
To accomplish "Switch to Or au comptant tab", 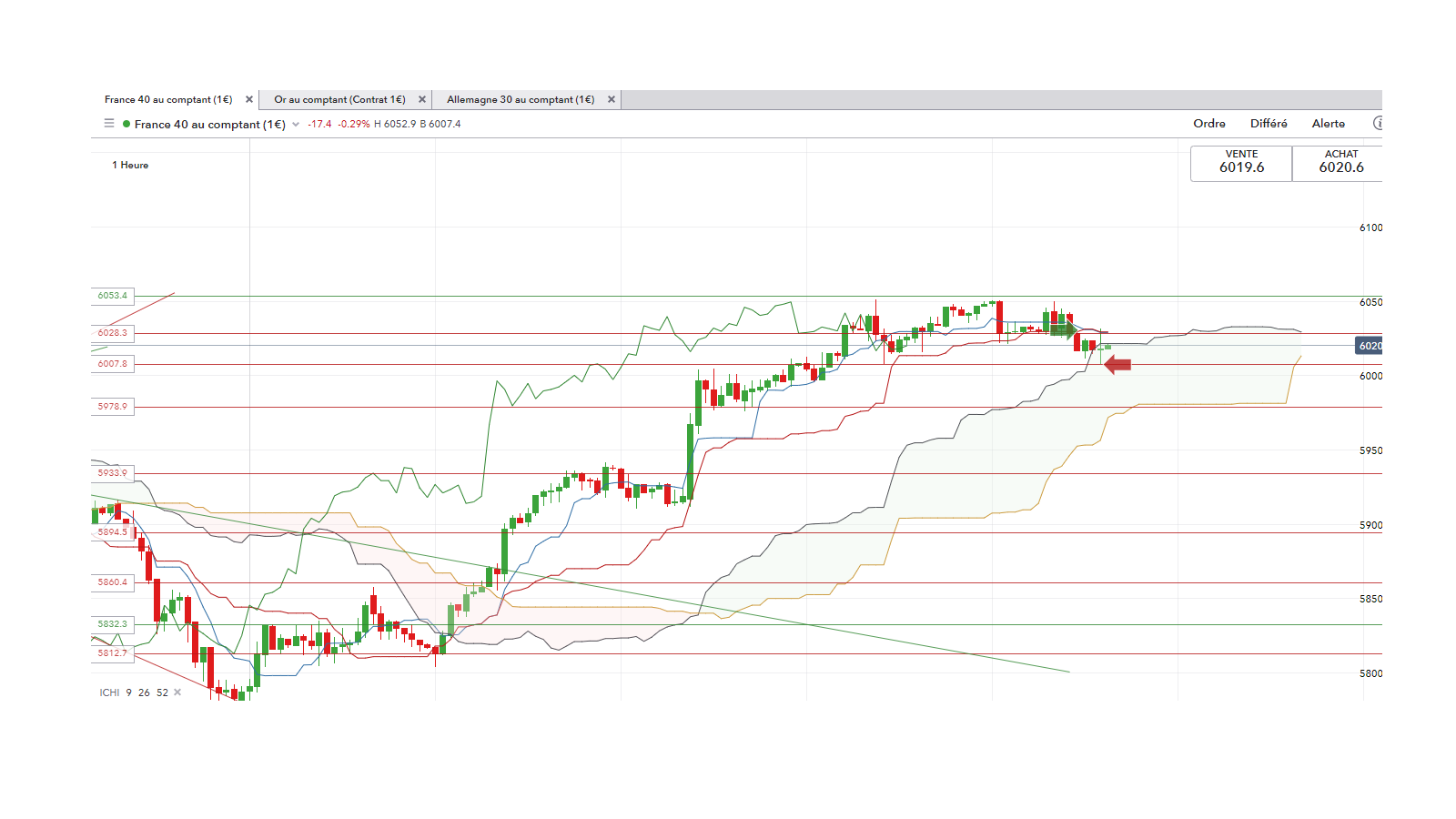I will (339, 100).
